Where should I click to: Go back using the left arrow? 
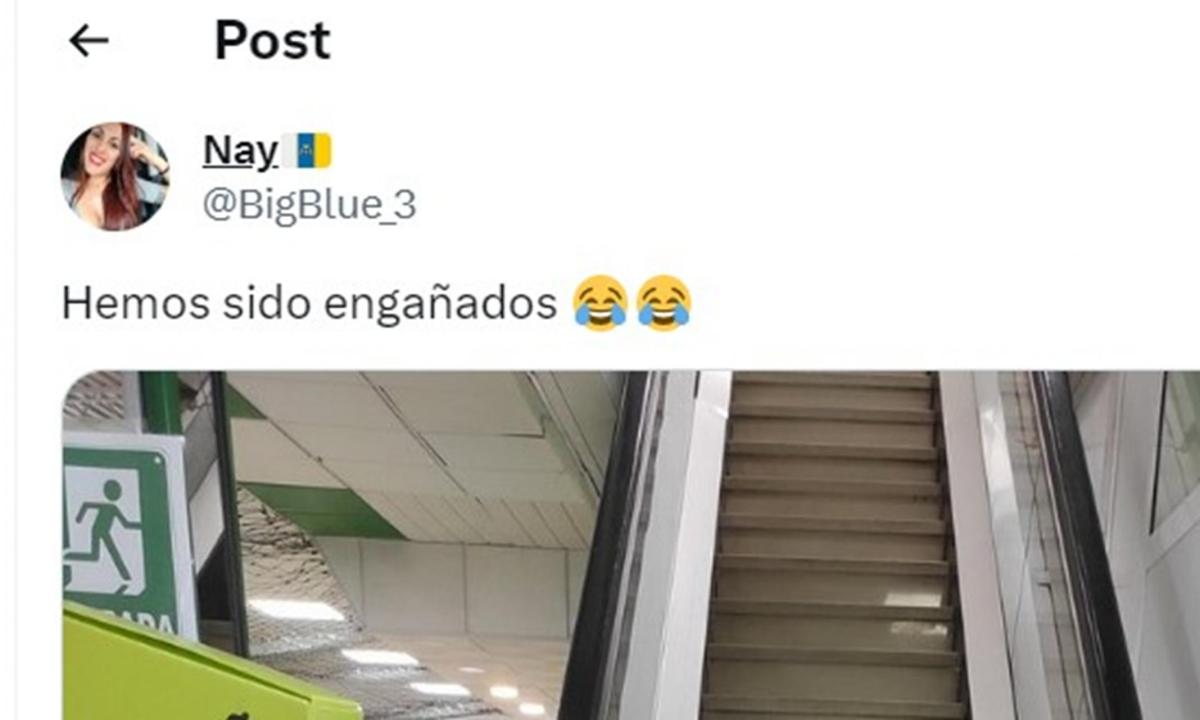click(x=88, y=41)
